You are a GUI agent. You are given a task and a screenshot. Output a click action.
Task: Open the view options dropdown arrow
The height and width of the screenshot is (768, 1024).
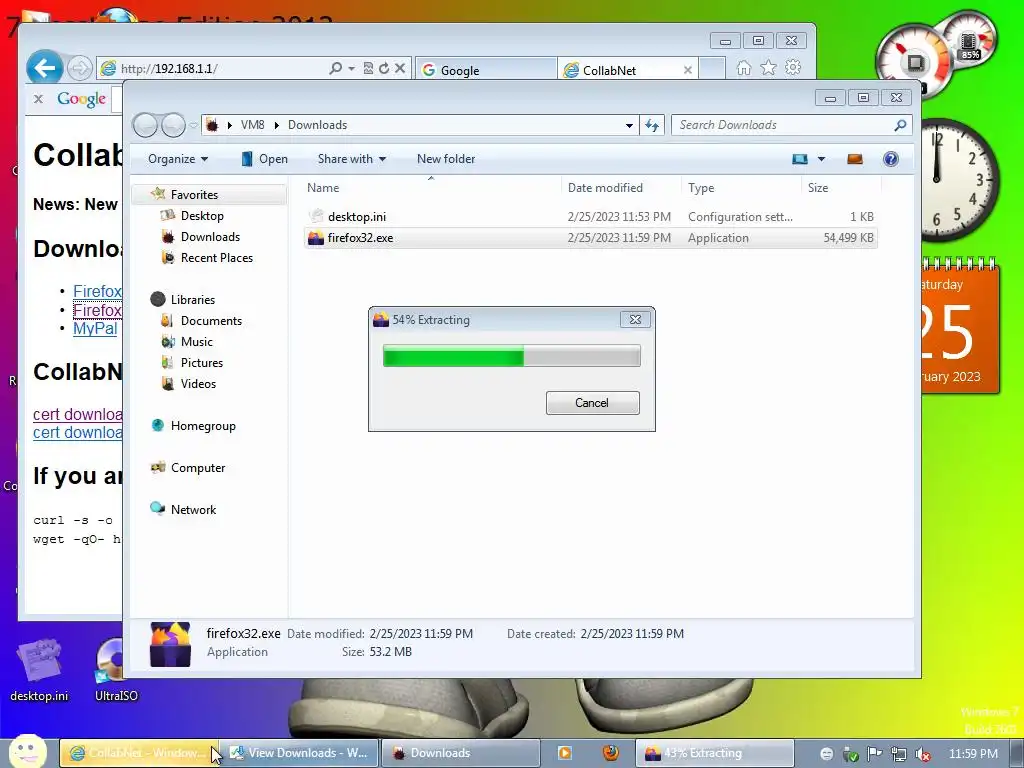click(x=821, y=159)
